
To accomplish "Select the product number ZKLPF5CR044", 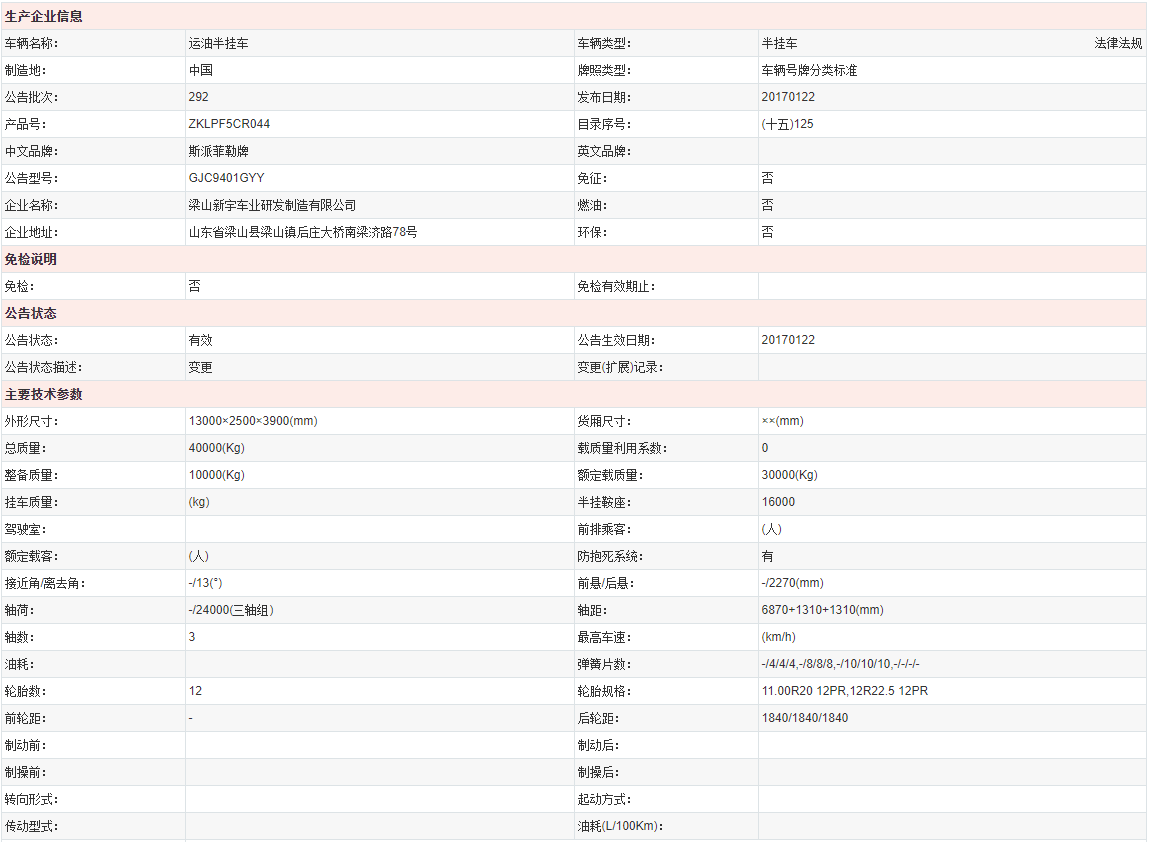I will 229,125.
